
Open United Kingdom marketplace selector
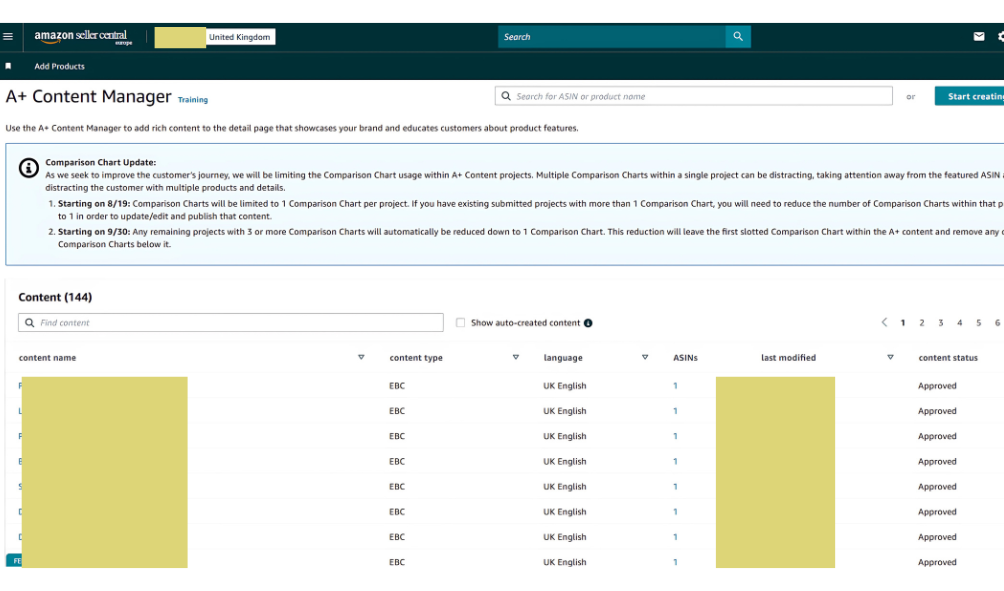pos(239,37)
